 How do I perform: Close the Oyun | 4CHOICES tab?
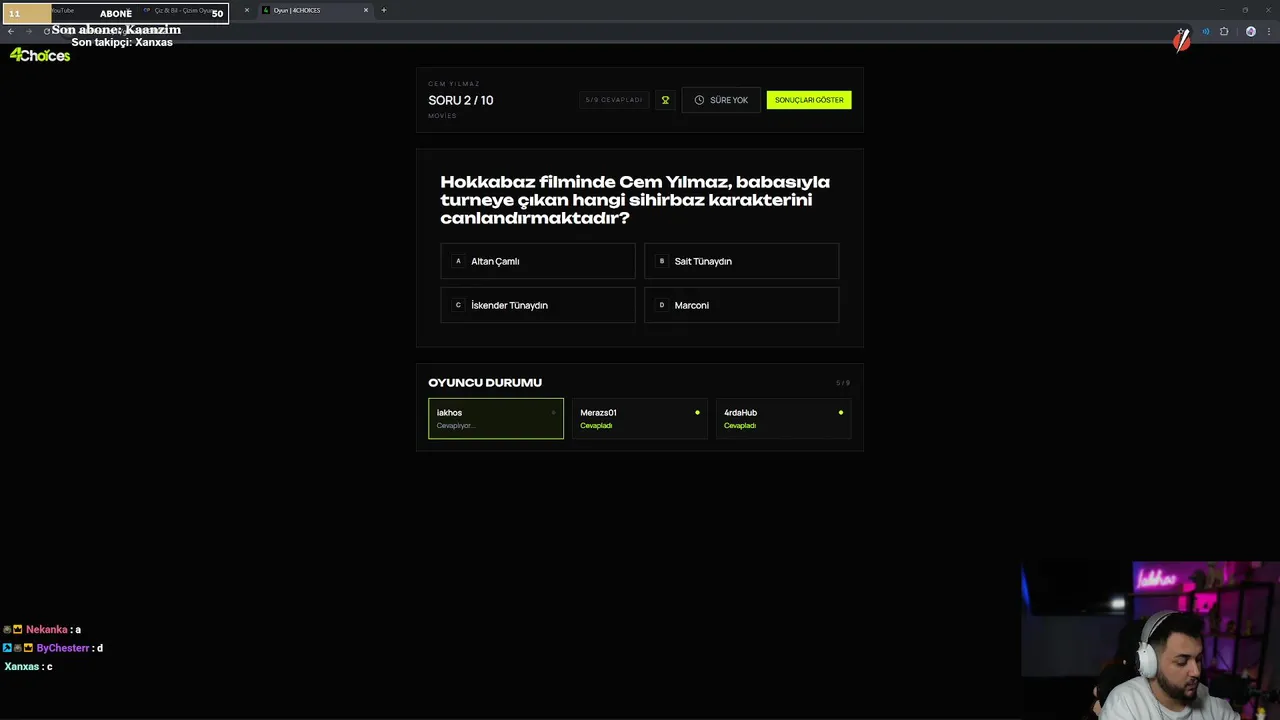click(x=366, y=10)
